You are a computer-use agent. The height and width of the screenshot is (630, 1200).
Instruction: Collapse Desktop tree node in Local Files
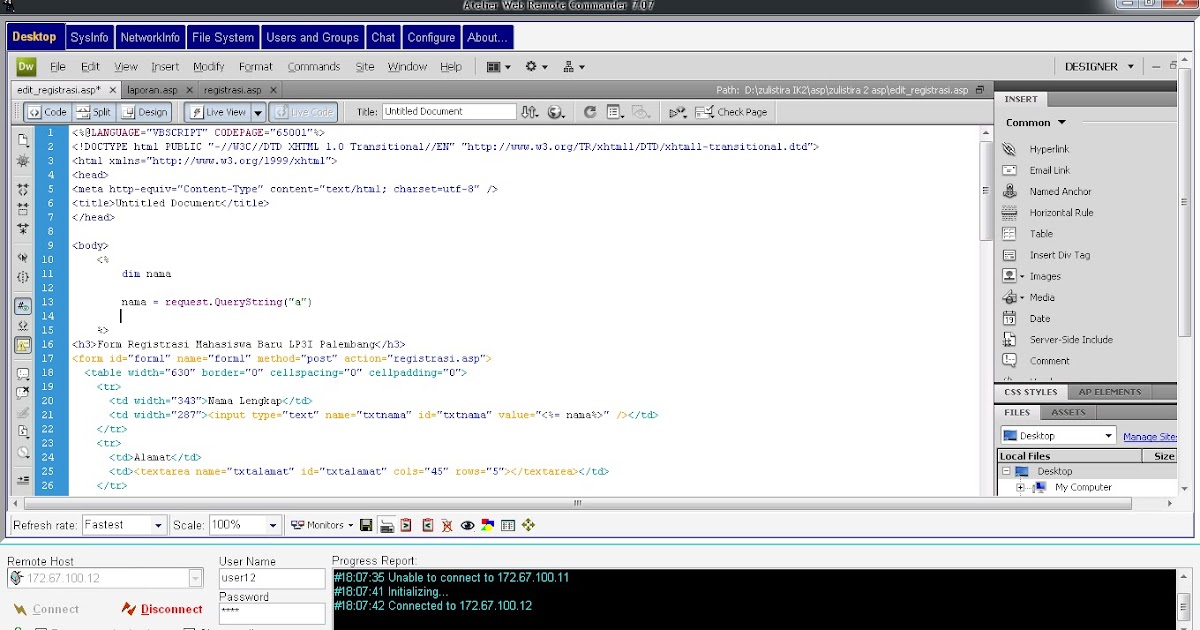click(1006, 472)
